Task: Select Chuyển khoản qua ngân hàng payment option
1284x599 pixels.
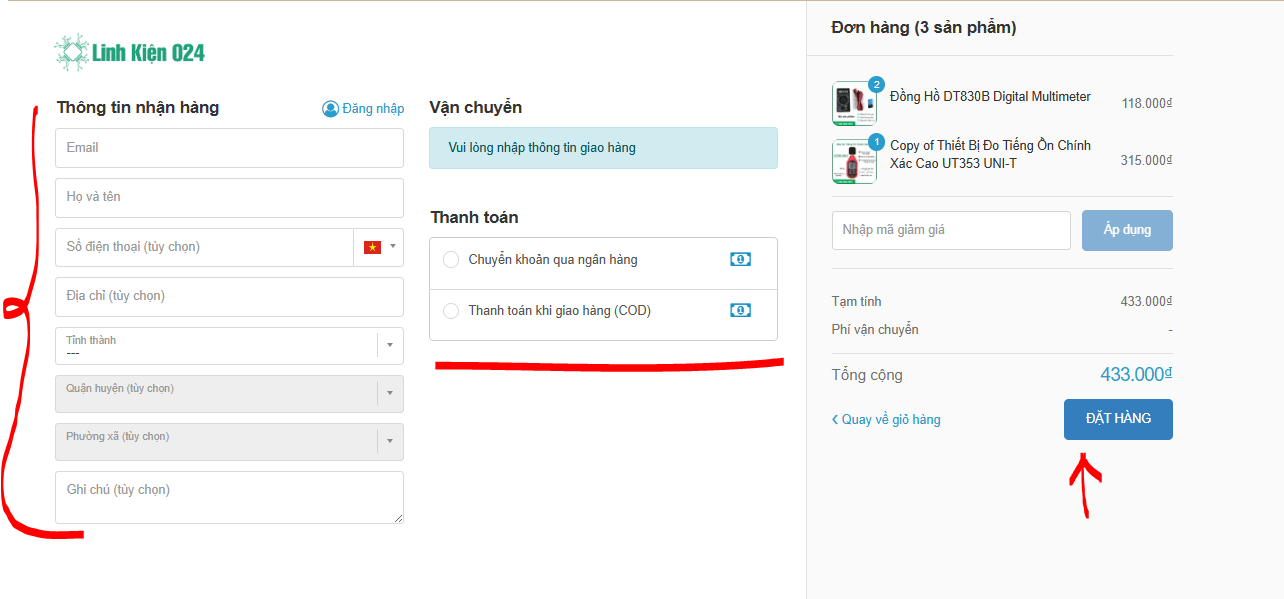Action: point(451,260)
